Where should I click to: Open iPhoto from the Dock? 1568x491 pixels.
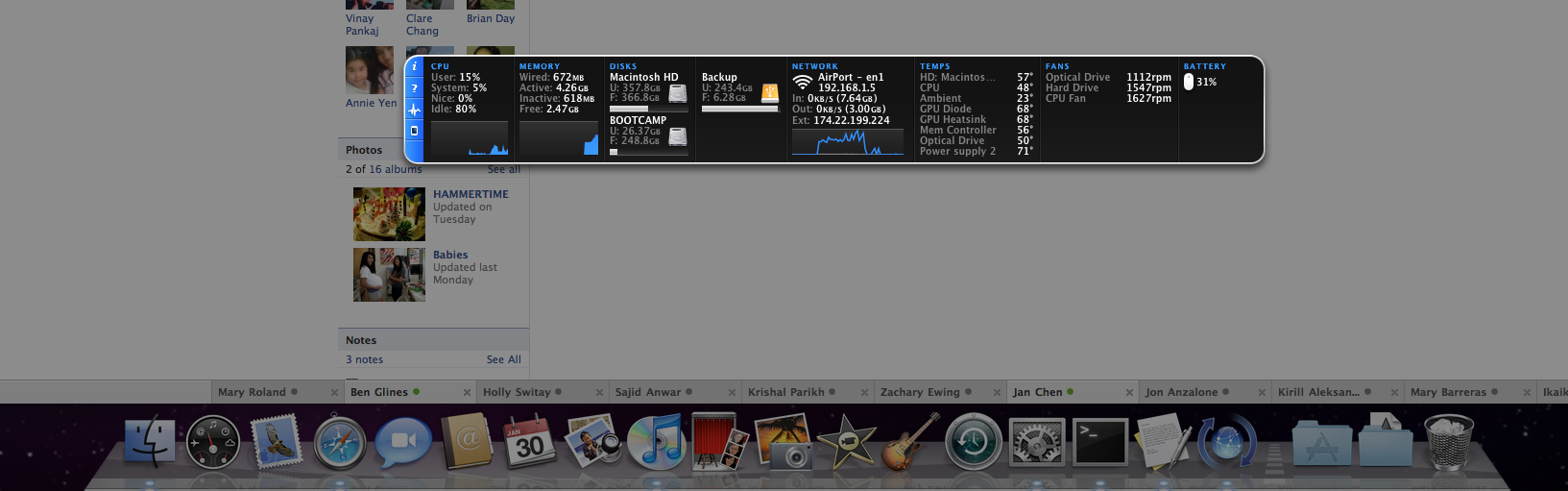(784, 443)
